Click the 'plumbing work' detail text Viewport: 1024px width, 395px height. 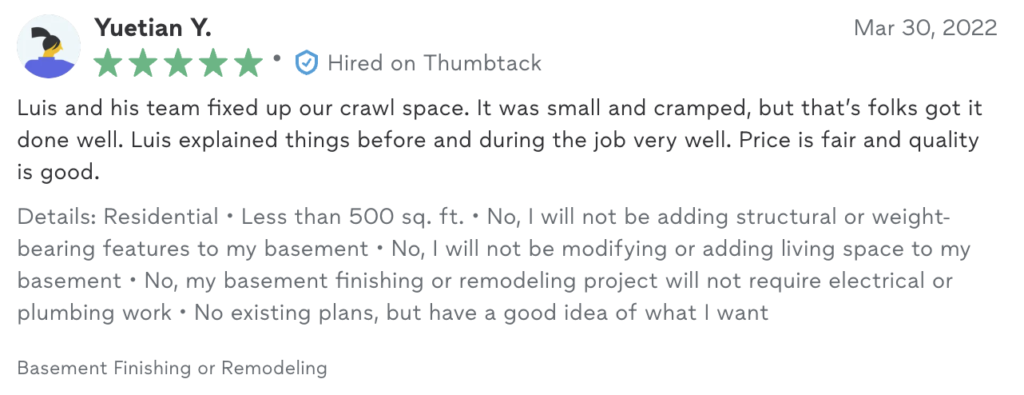[x=94, y=313]
